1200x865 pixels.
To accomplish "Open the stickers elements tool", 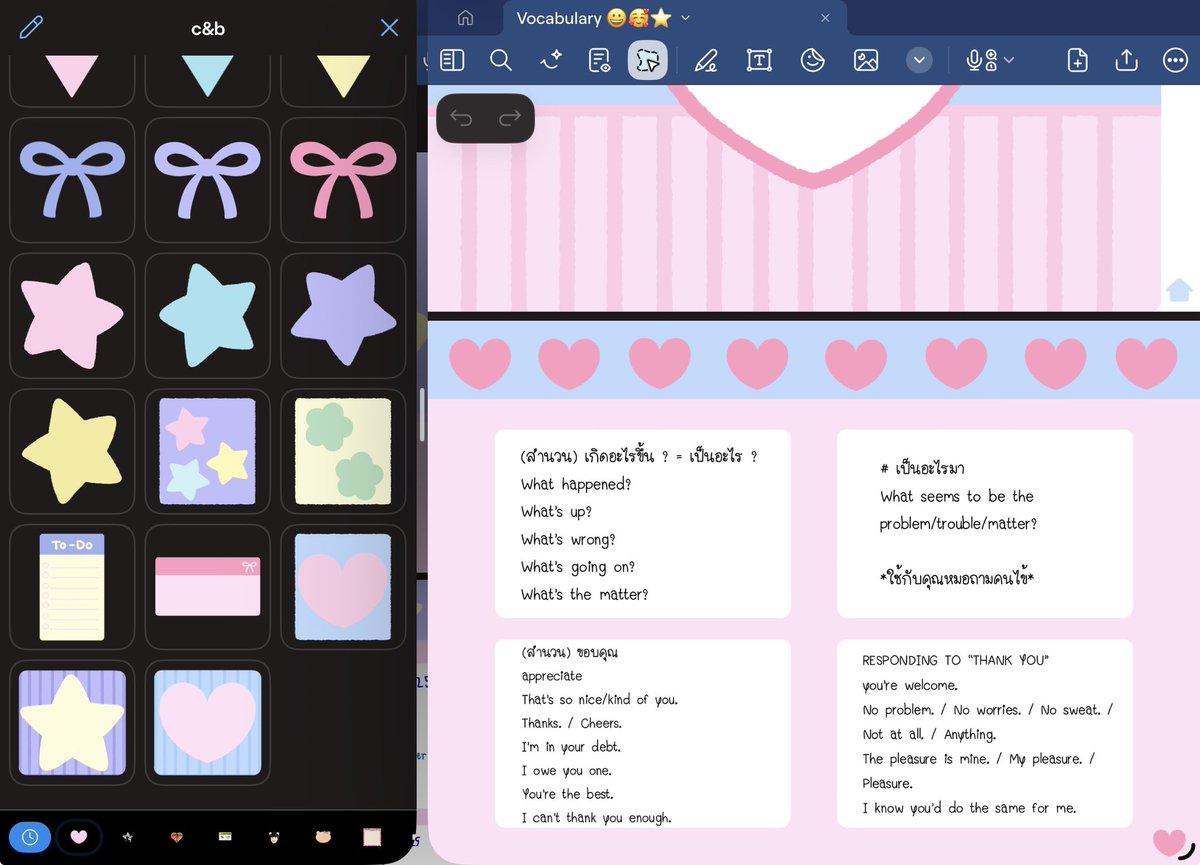I will tap(812, 61).
